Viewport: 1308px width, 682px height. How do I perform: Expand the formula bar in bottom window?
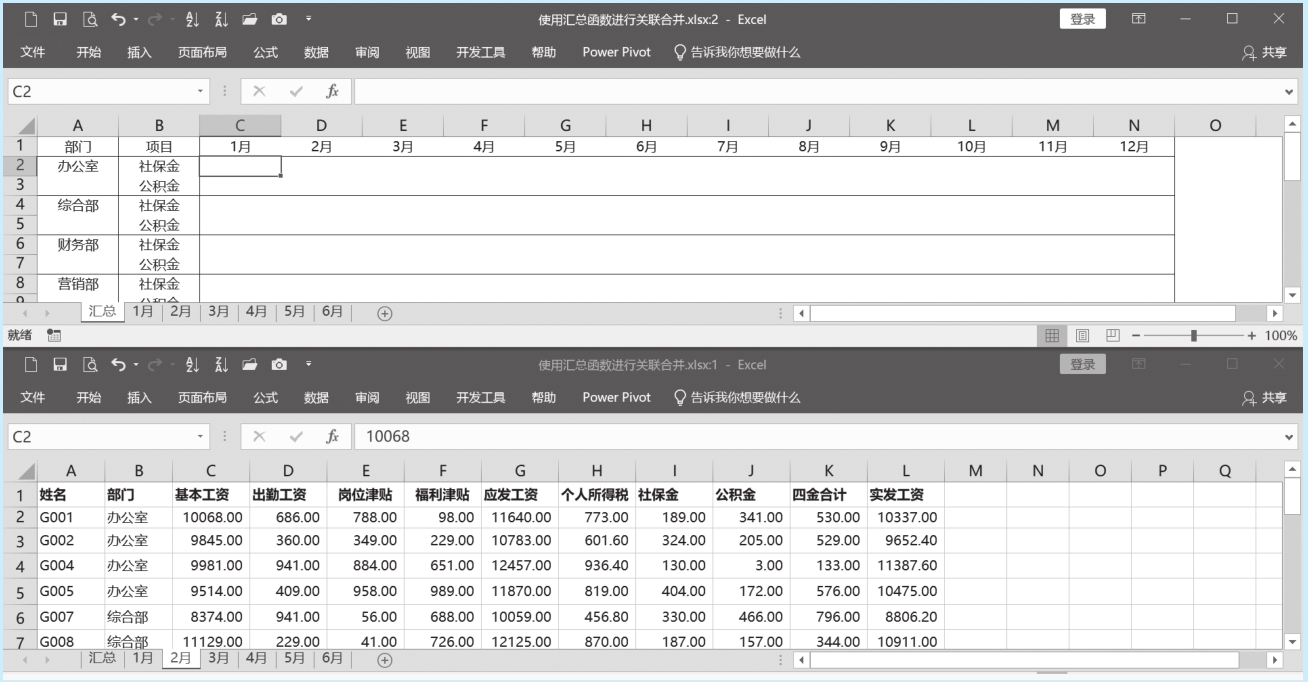pos(1289,437)
